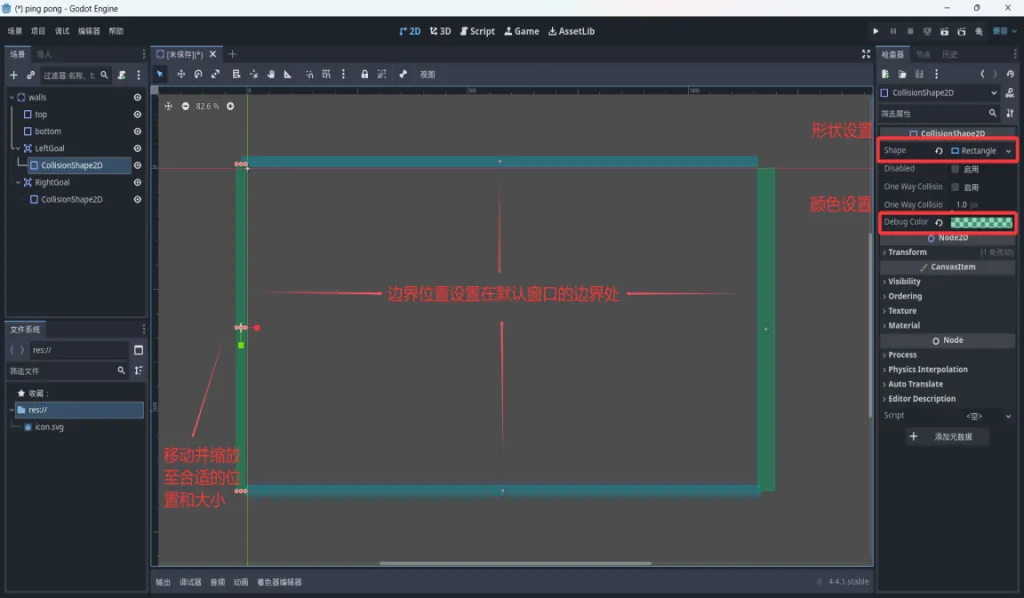This screenshot has width=1024, height=598.
Task: Select the Rotate mode tool
Action: [198, 74]
